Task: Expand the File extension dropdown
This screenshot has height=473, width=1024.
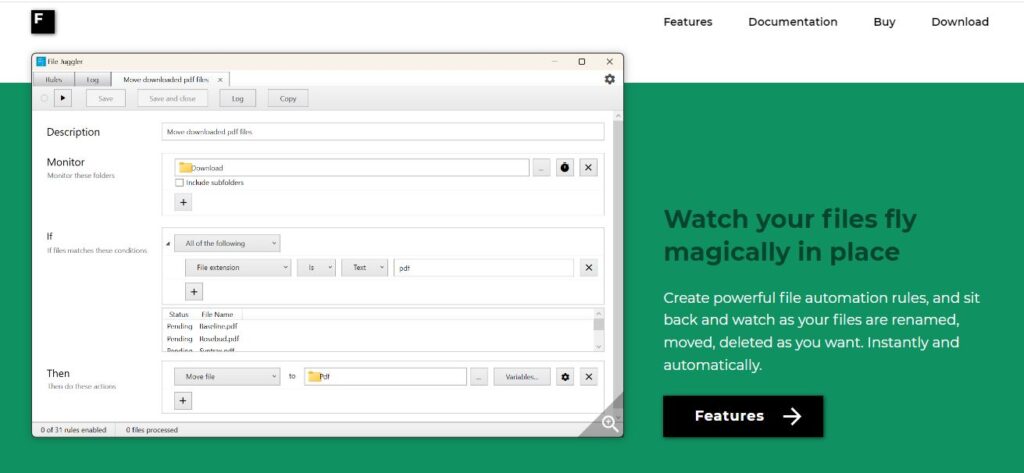Action: click(238, 268)
